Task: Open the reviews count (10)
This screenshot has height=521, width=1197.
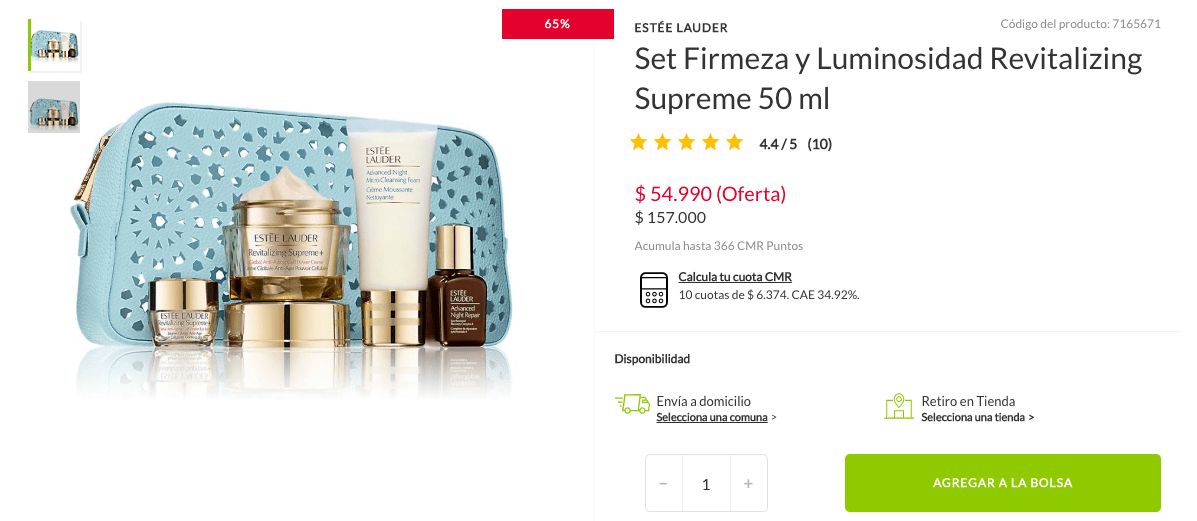Action: coord(820,144)
